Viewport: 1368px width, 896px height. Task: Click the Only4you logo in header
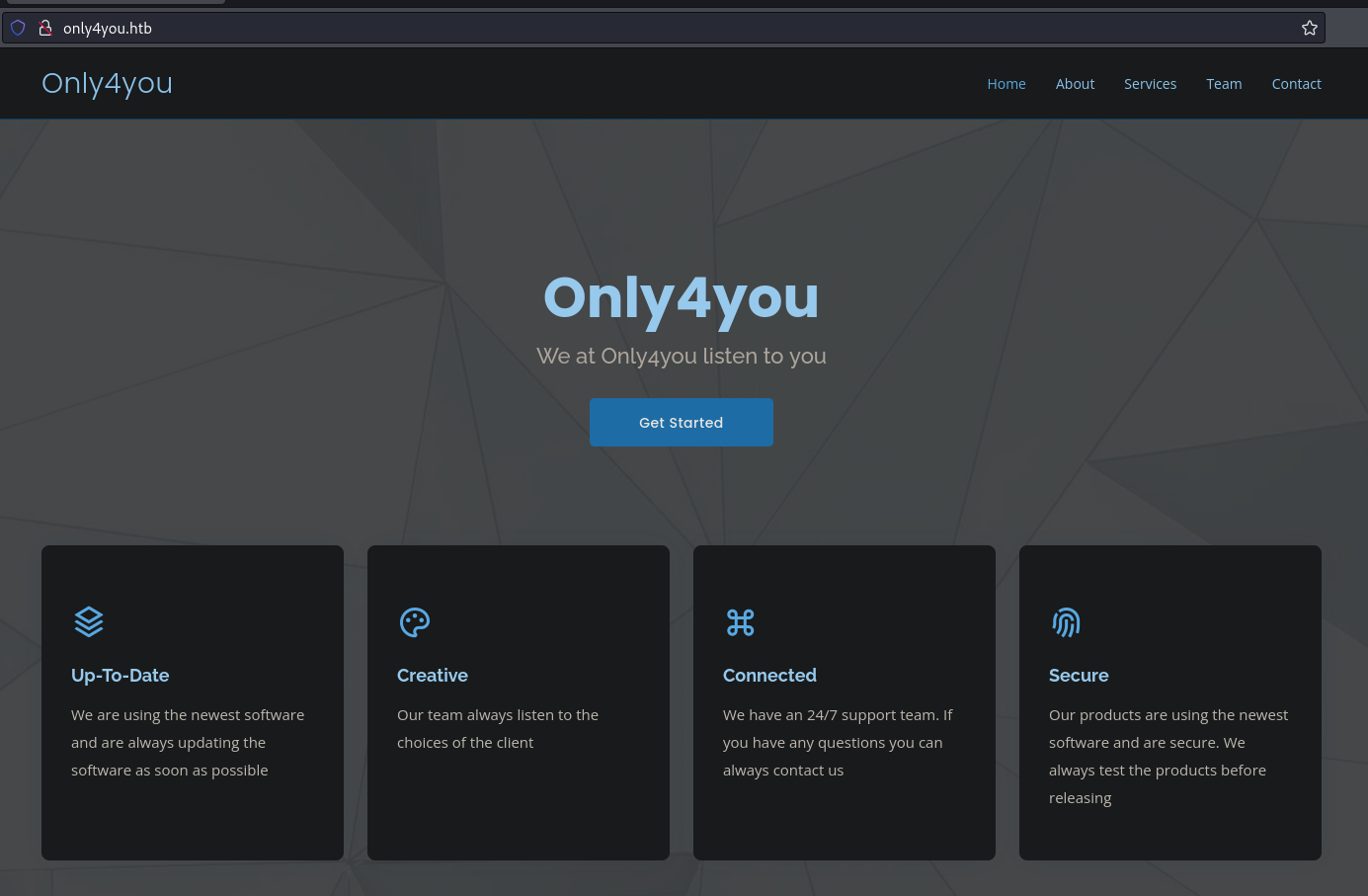click(x=107, y=83)
